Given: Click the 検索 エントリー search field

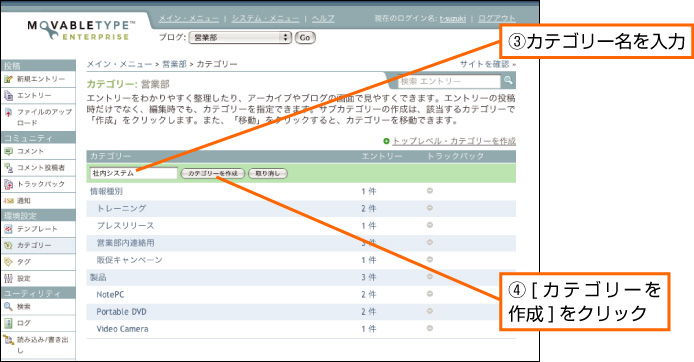Looking at the screenshot, I should (449, 81).
